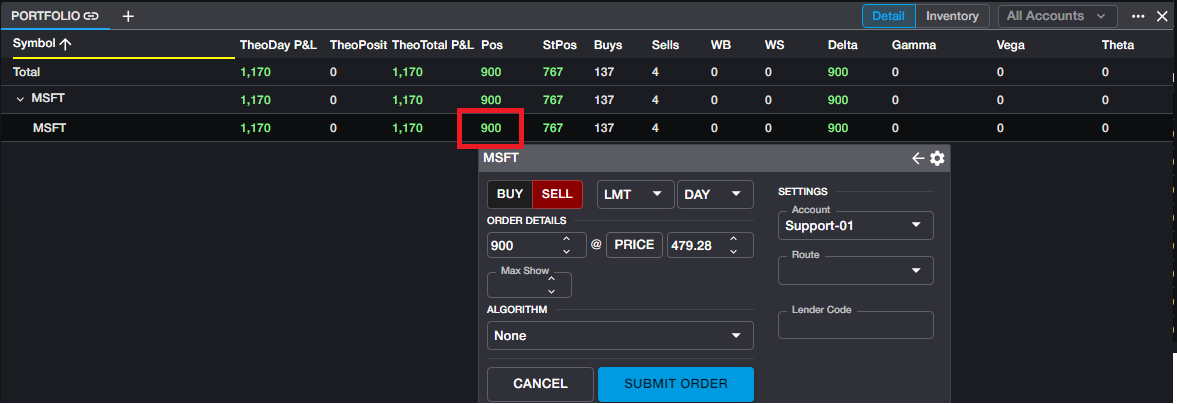Expand the Algorithm None dropdown
Image resolution: width=1177 pixels, height=404 pixels.
(x=620, y=336)
